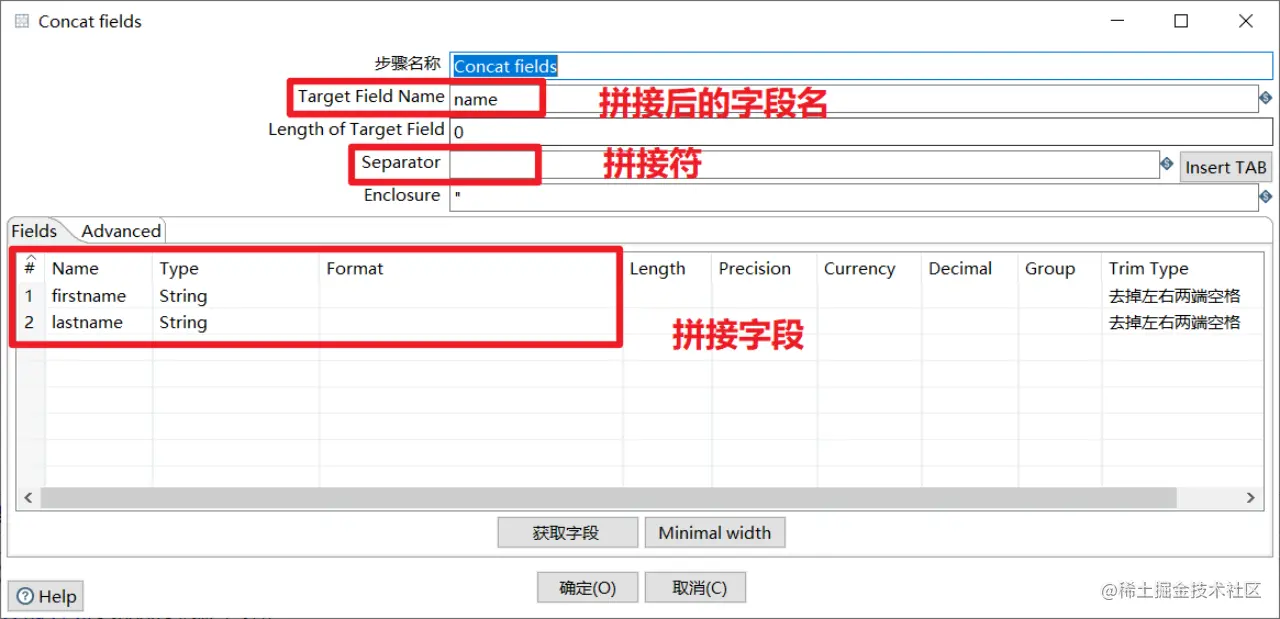Click the Concat fields window title icon

point(21,21)
